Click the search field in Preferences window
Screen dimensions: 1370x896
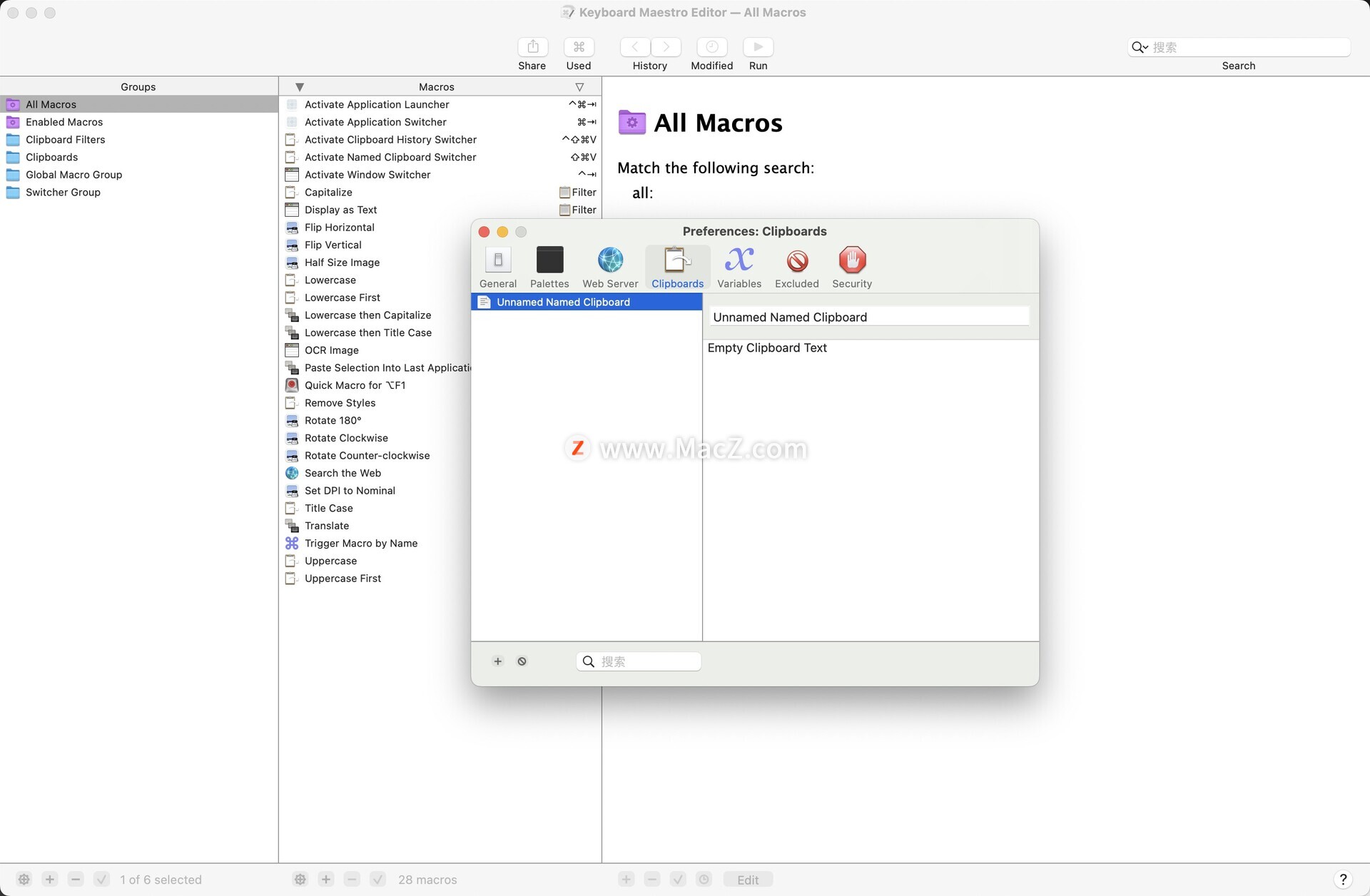tap(639, 661)
